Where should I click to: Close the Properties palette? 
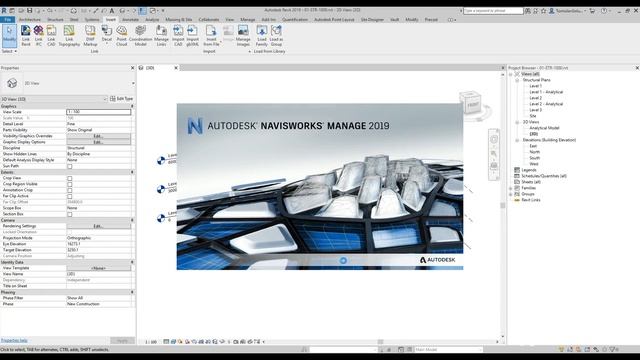[x=132, y=68]
